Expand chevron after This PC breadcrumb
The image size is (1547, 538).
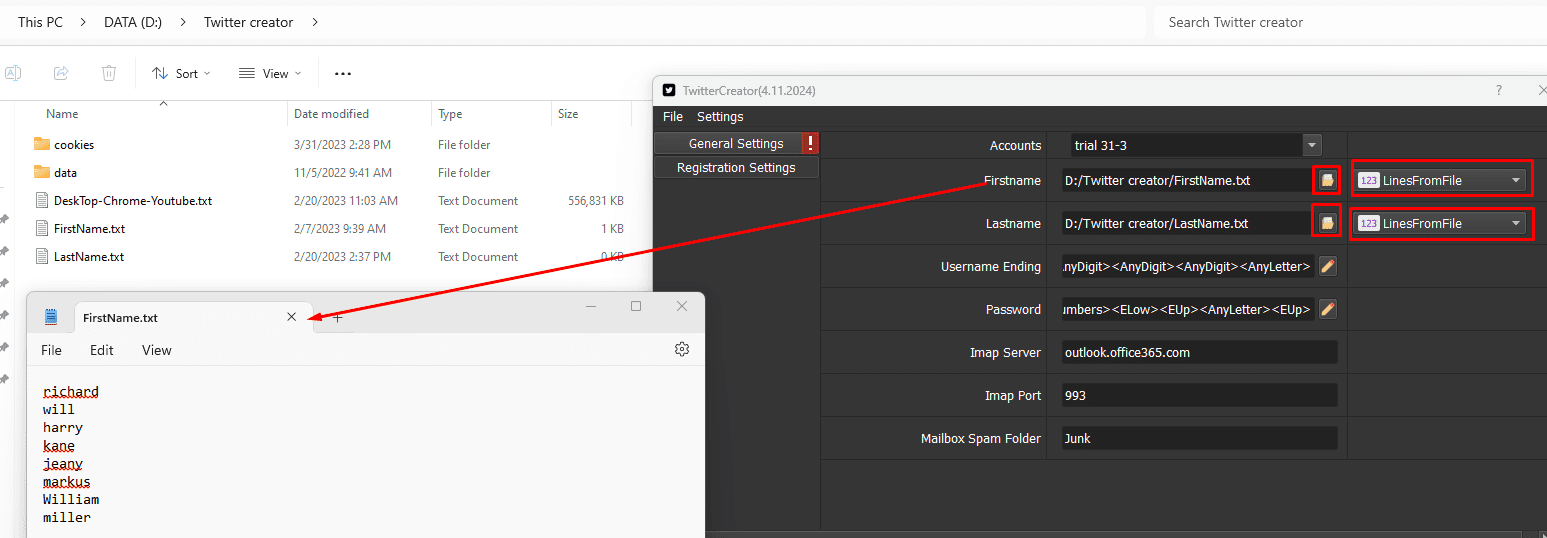pyautogui.click(x=84, y=22)
